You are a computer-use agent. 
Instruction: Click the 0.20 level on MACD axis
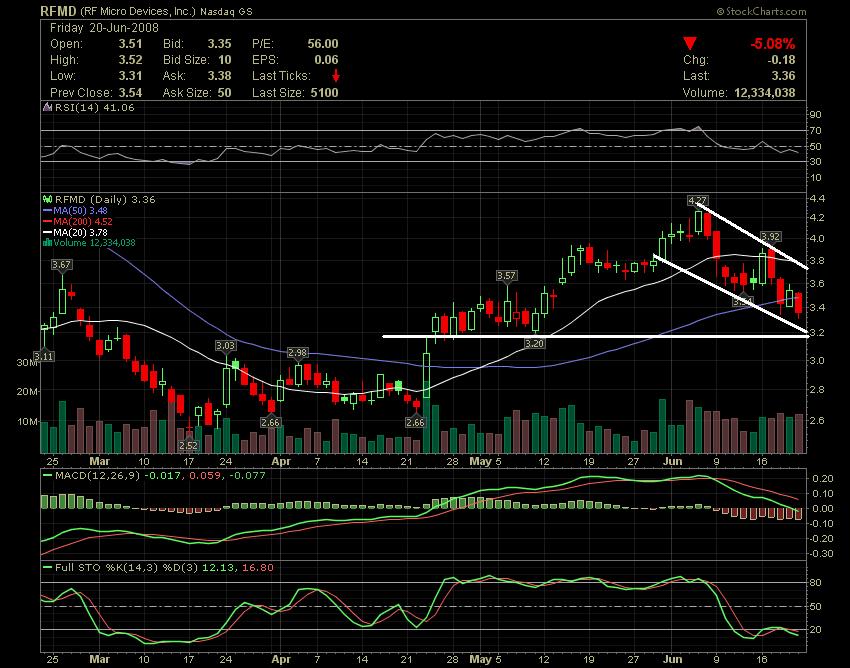point(822,478)
